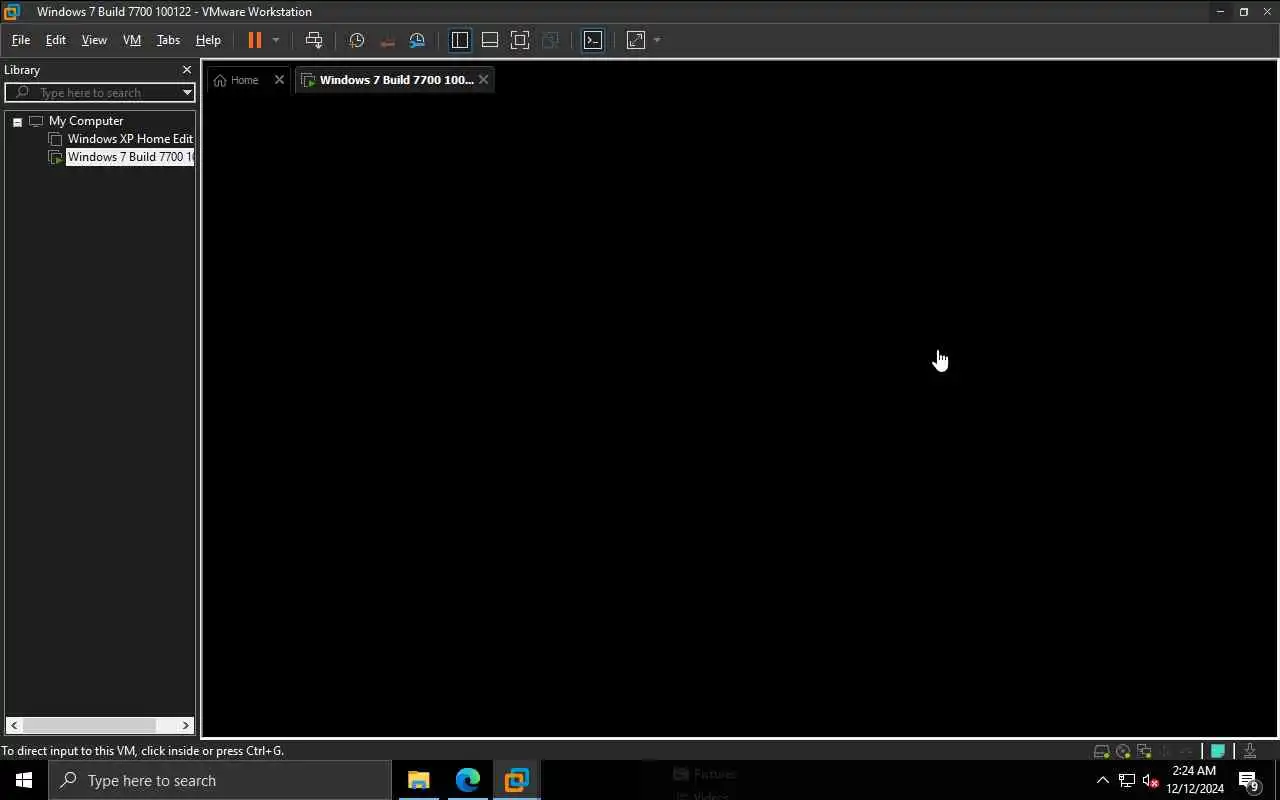Screen dimensions: 1280x800
Task: Enter full screen mode
Action: [x=520, y=40]
